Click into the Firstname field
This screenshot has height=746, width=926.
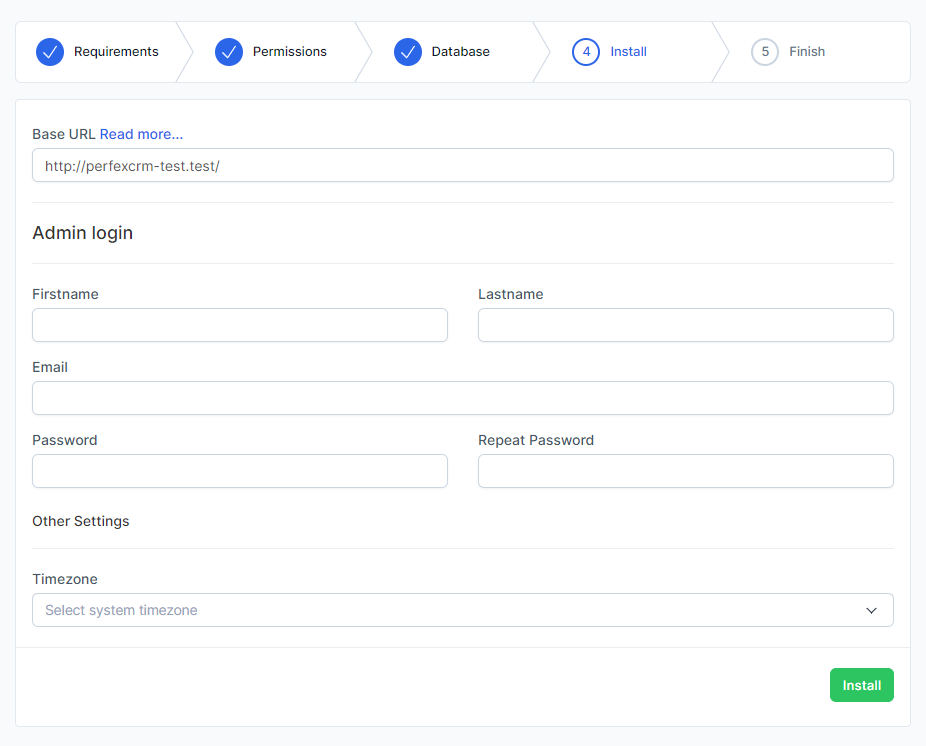pos(240,325)
